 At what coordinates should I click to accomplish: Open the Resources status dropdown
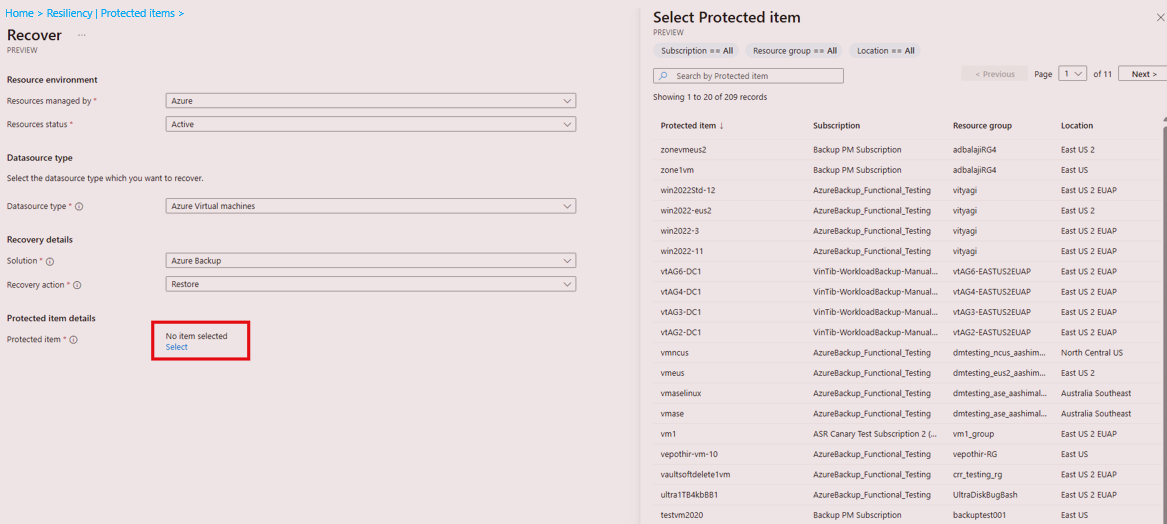click(x=371, y=124)
